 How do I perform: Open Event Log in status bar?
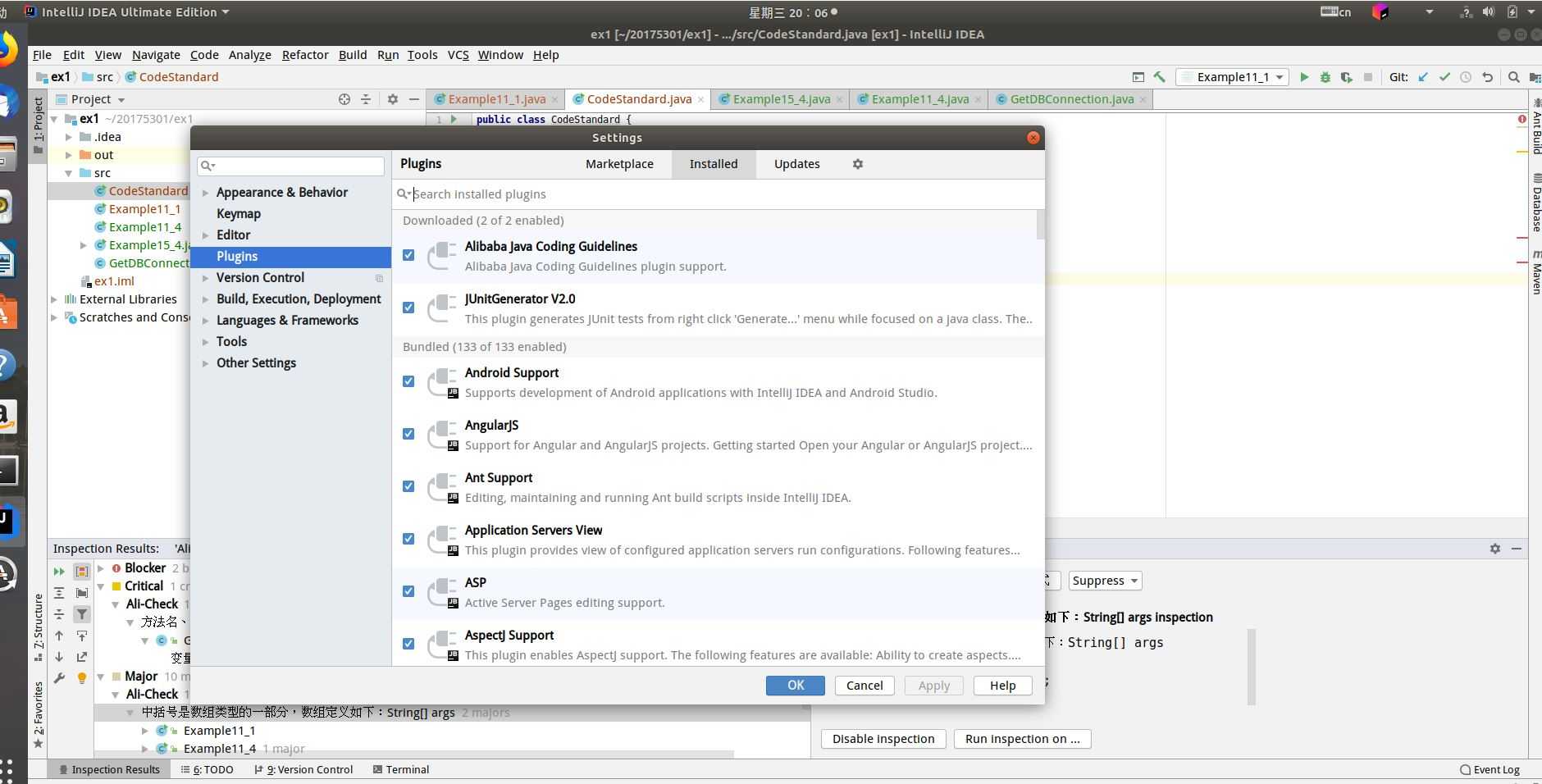pos(1490,769)
